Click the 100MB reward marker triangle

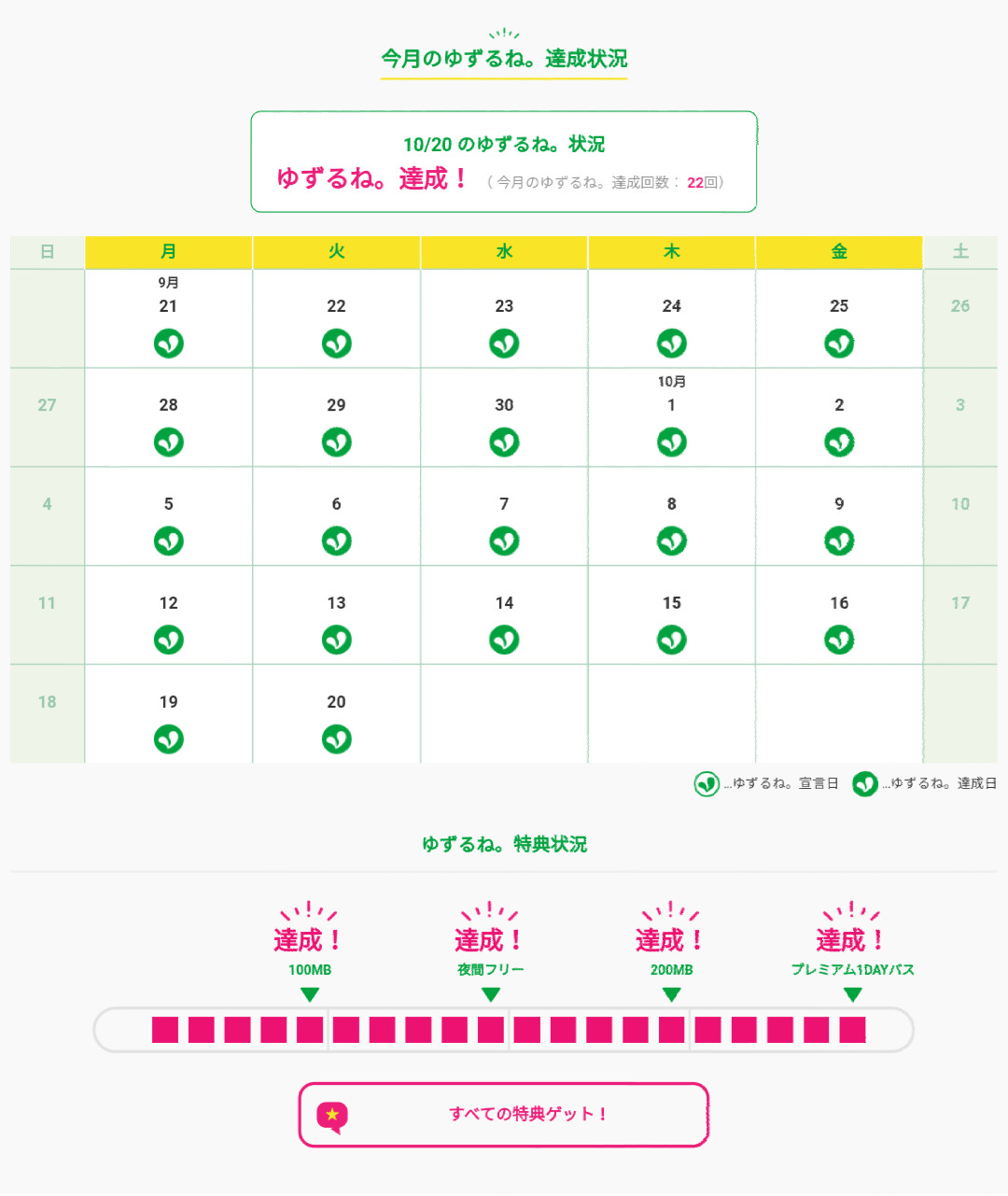click(310, 995)
